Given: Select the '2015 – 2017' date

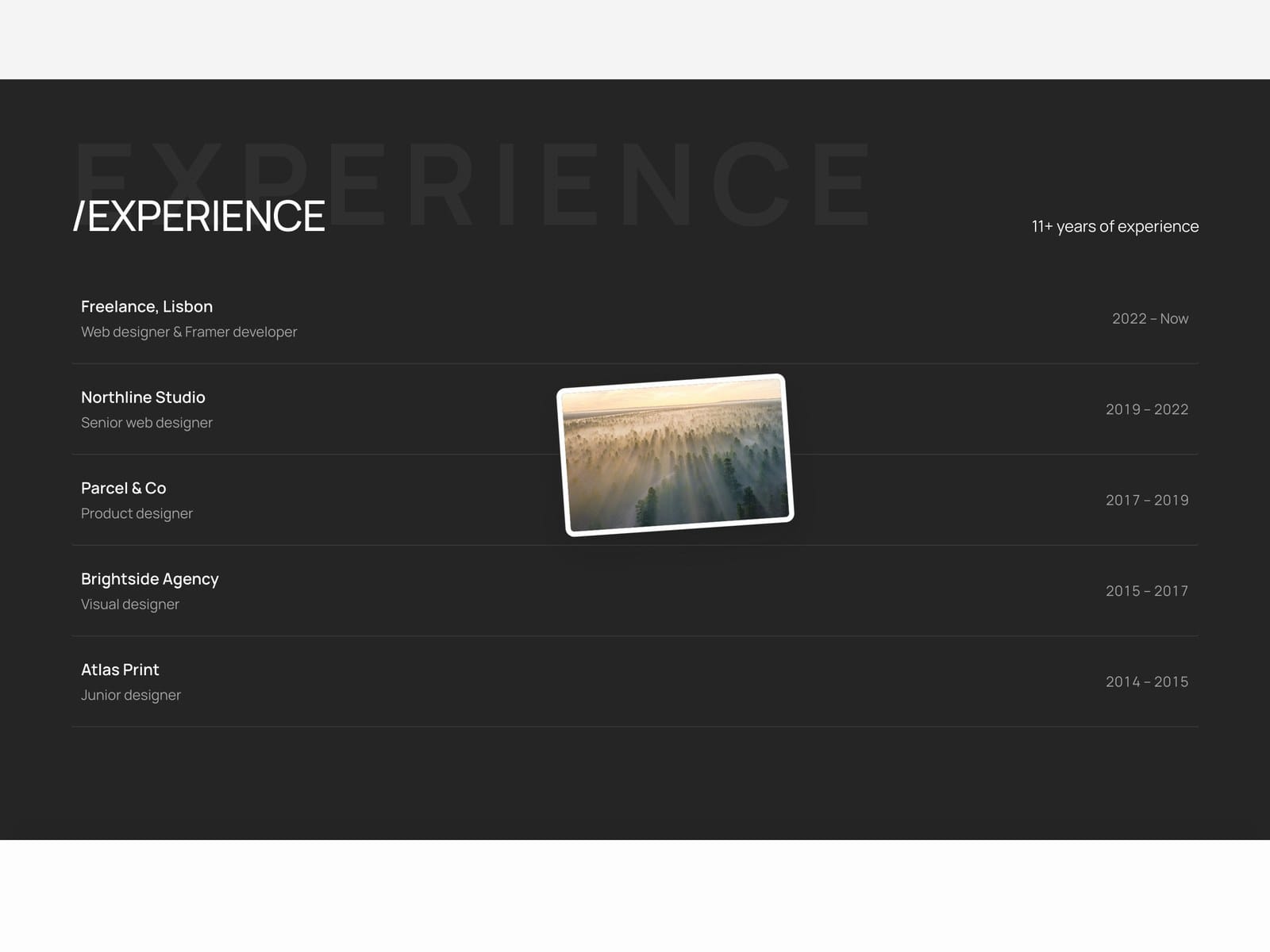Looking at the screenshot, I should (x=1147, y=591).
